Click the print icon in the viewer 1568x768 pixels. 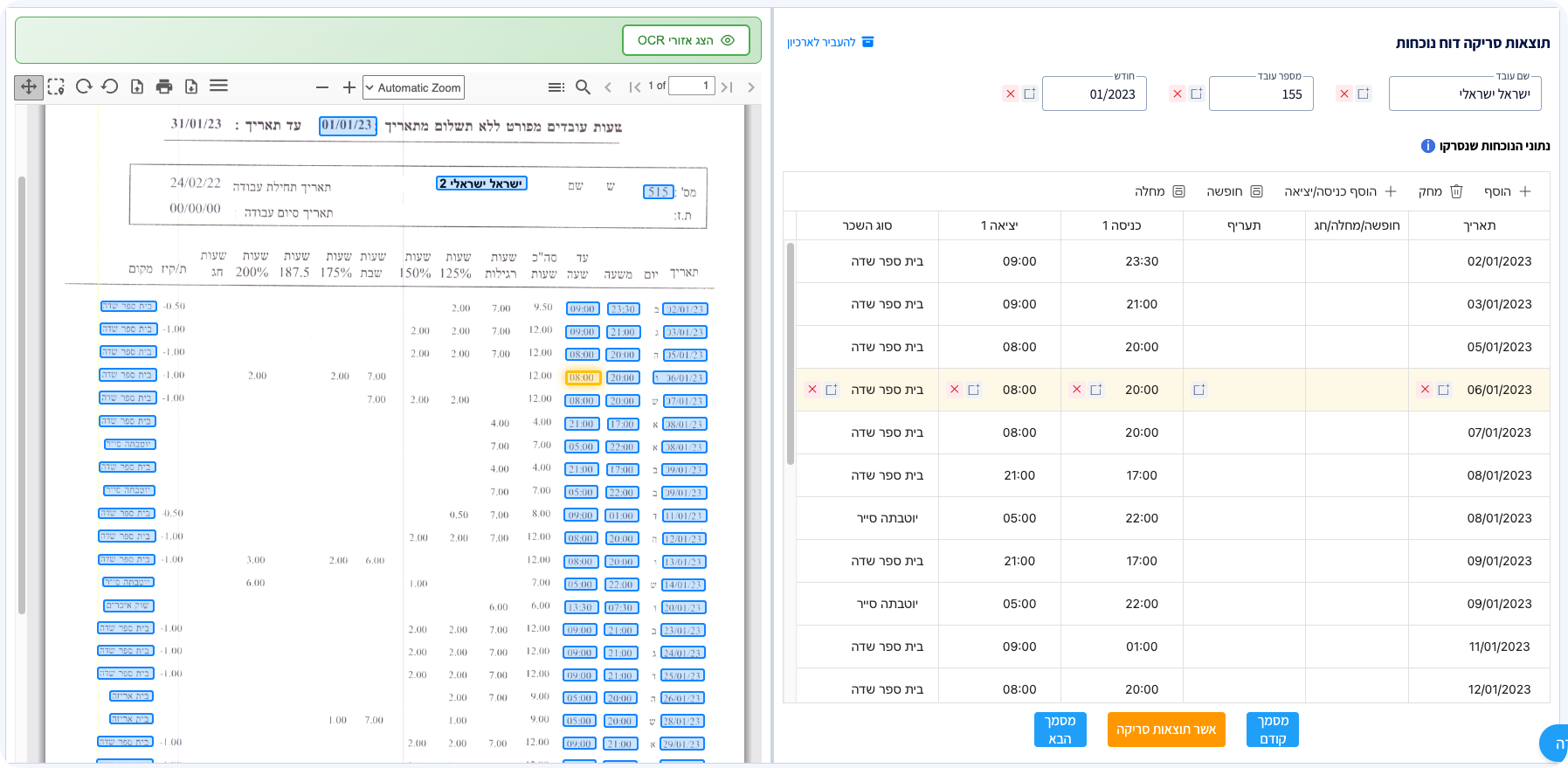pyautogui.click(x=164, y=86)
